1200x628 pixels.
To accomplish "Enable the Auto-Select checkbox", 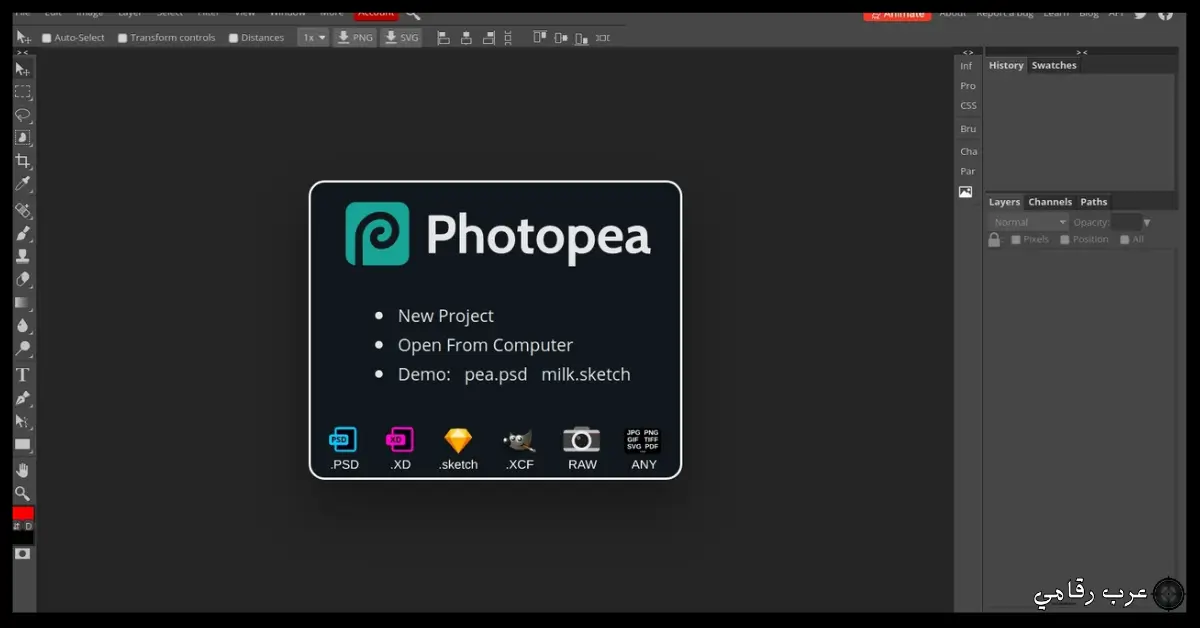I will click(45, 37).
